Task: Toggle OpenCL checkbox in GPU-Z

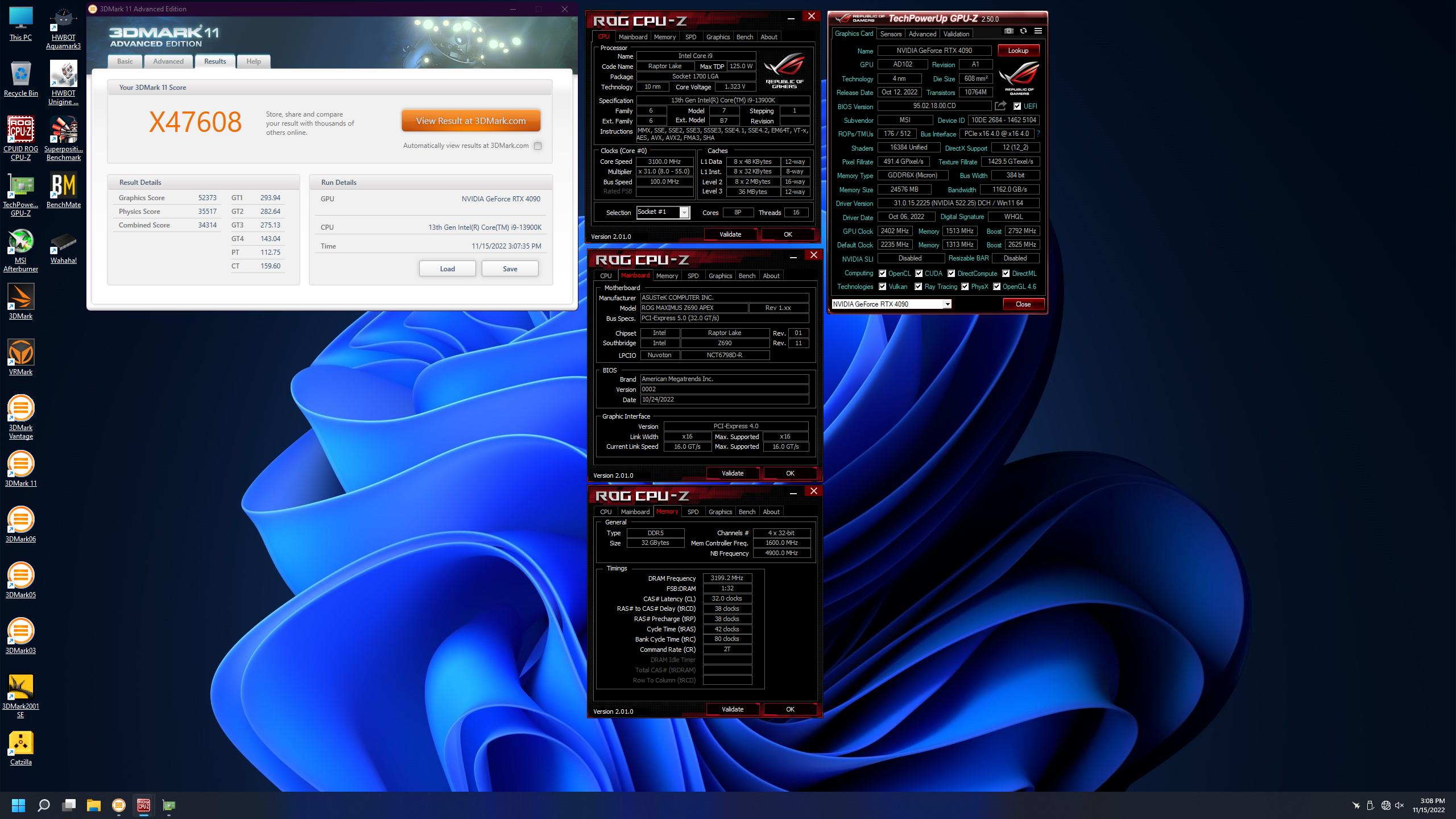Action: pyautogui.click(x=882, y=274)
